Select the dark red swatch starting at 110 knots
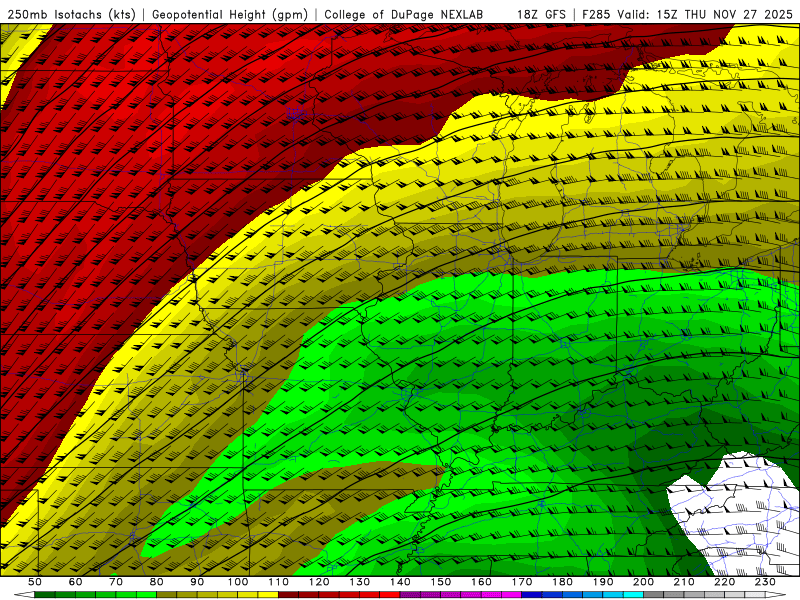The image size is (800, 600). [x=289, y=595]
